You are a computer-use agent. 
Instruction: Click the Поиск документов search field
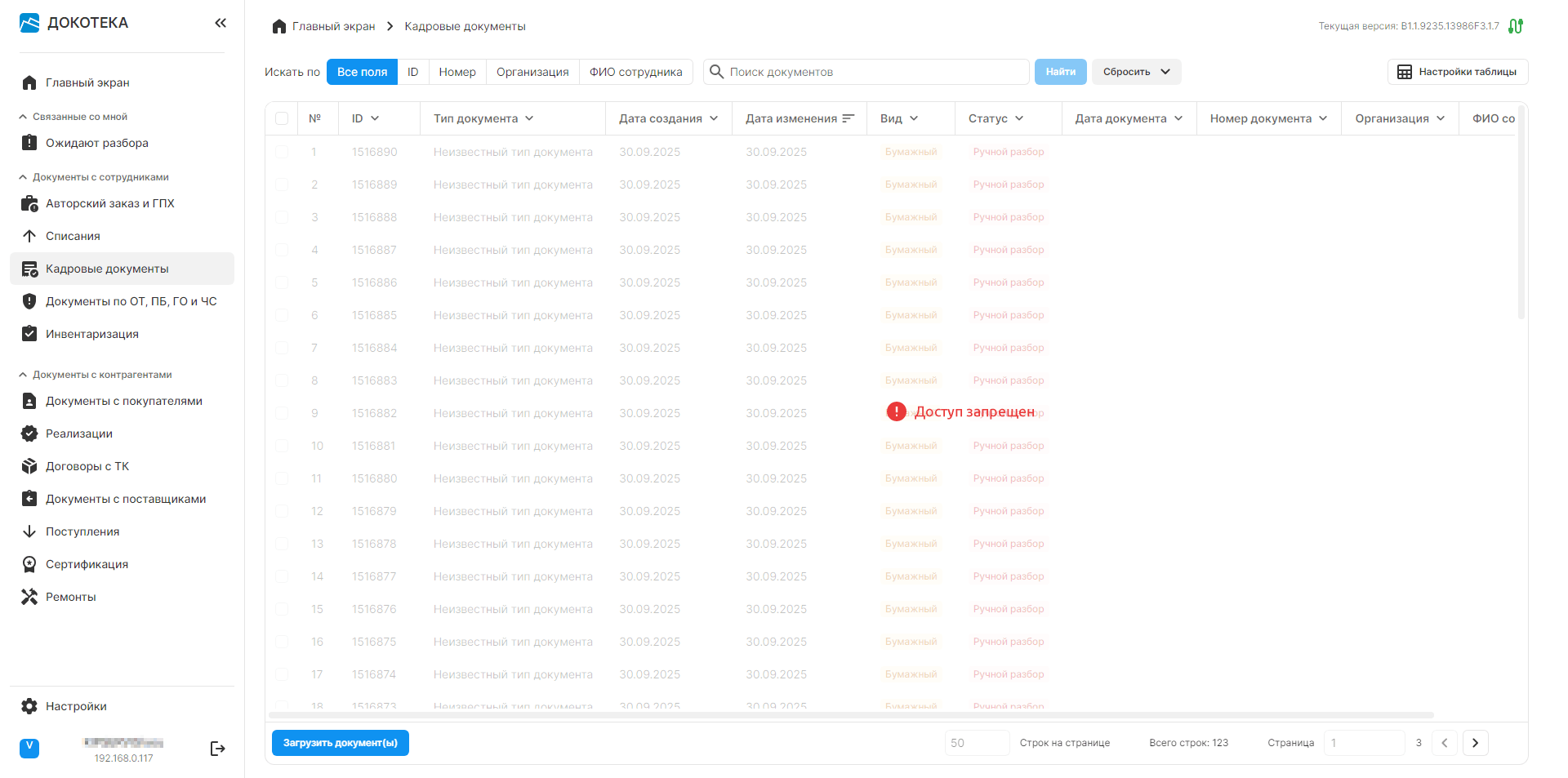874,72
